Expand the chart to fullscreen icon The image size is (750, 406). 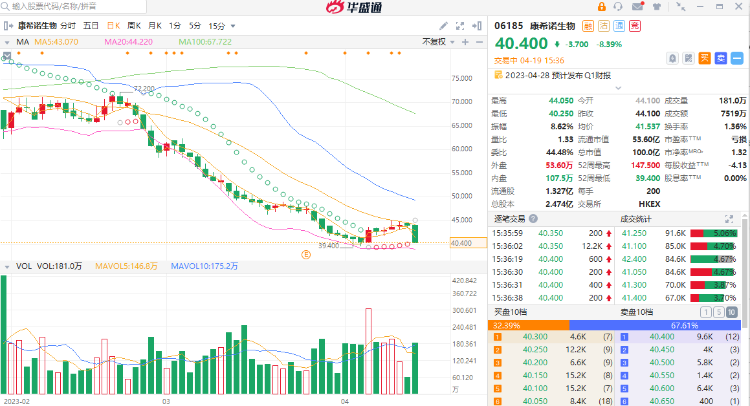pyautogui.click(x=460, y=26)
